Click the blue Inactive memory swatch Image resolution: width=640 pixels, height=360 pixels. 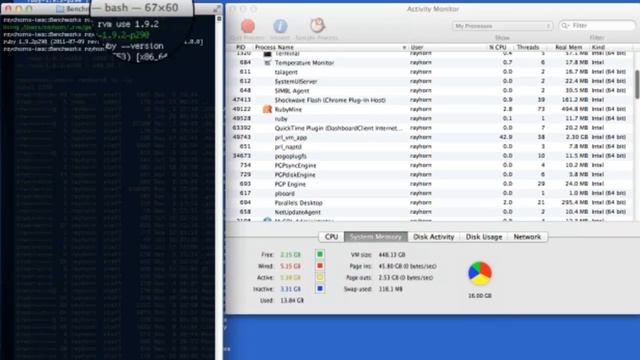320,289
